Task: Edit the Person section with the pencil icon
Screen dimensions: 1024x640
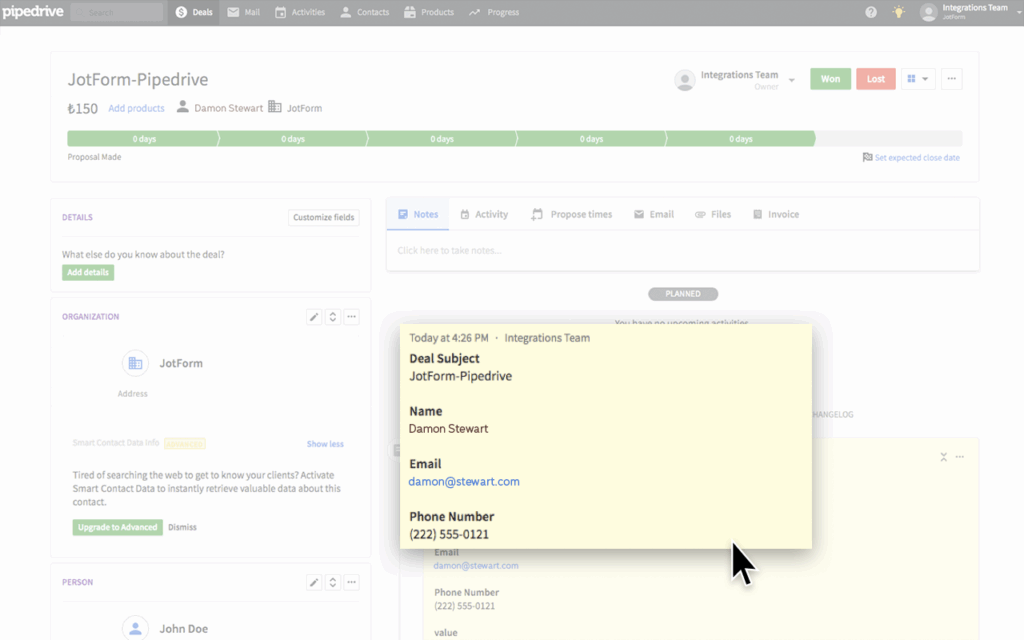Action: coord(314,582)
